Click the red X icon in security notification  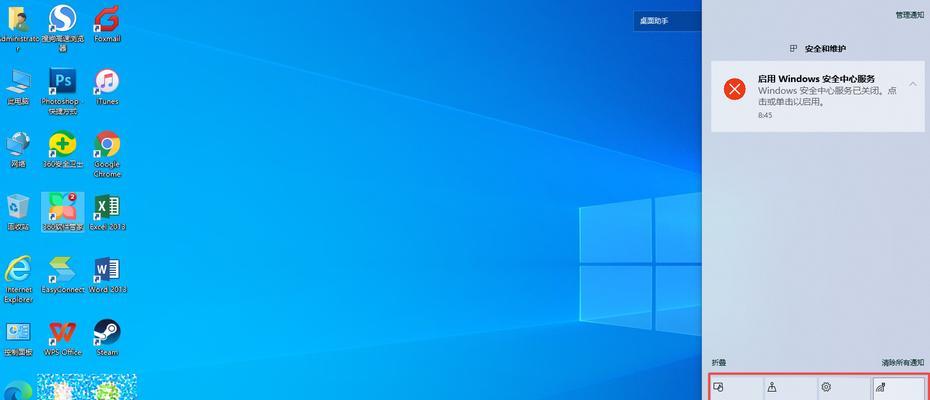pyautogui.click(x=734, y=90)
